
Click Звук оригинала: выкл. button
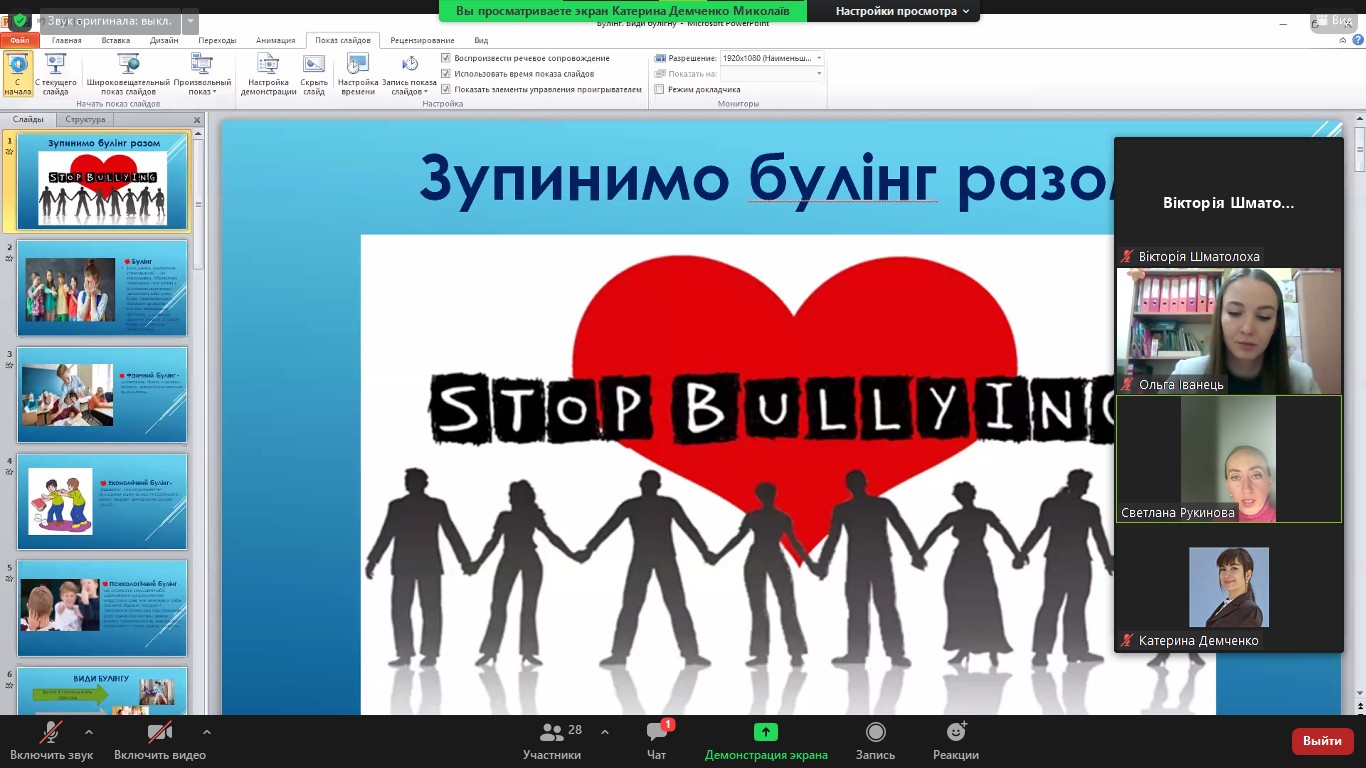(110, 21)
